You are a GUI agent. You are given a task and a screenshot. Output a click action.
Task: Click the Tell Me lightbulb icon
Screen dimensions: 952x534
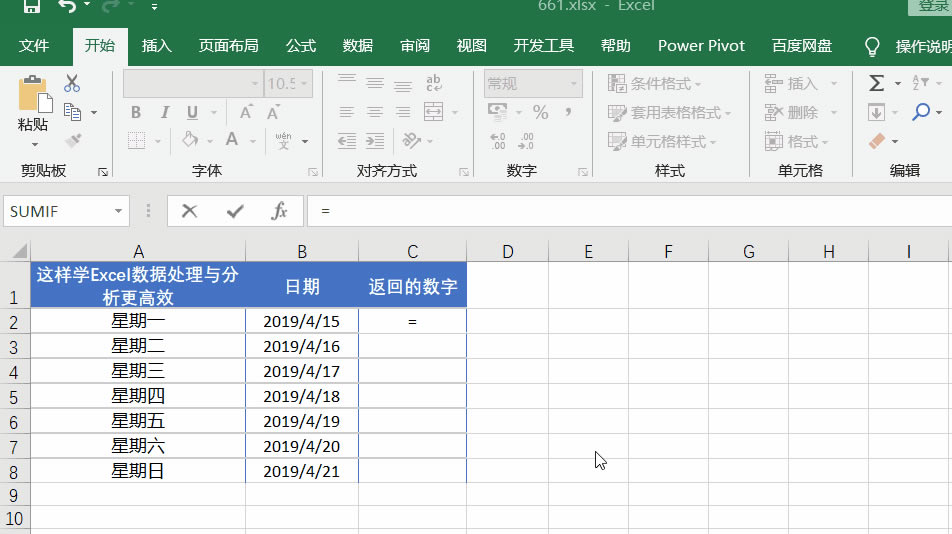[872, 46]
